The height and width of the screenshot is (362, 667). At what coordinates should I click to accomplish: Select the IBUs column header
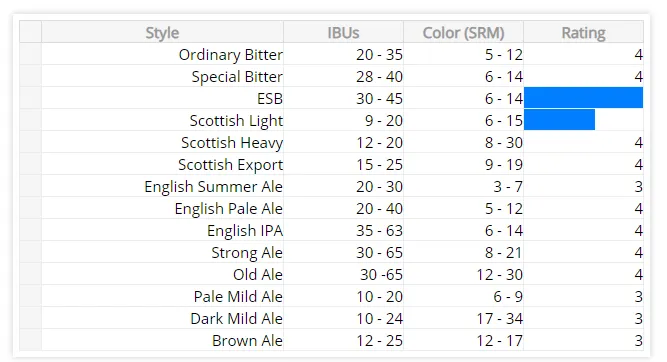343,32
